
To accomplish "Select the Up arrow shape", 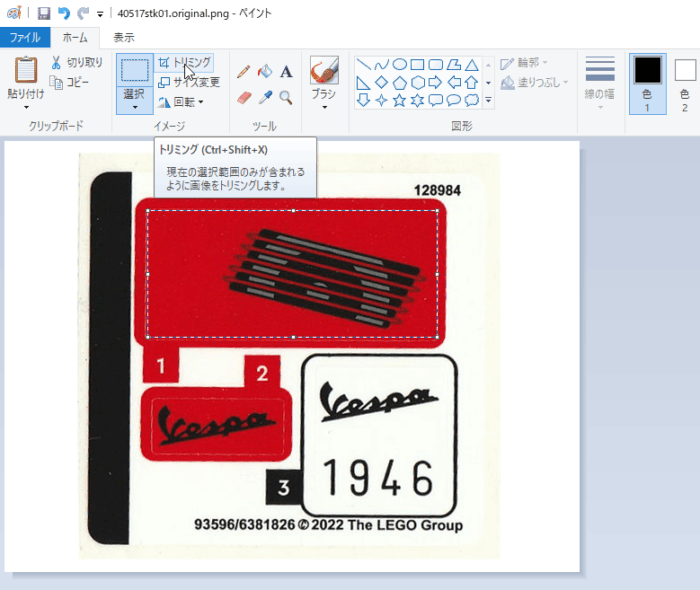I will point(471,83).
